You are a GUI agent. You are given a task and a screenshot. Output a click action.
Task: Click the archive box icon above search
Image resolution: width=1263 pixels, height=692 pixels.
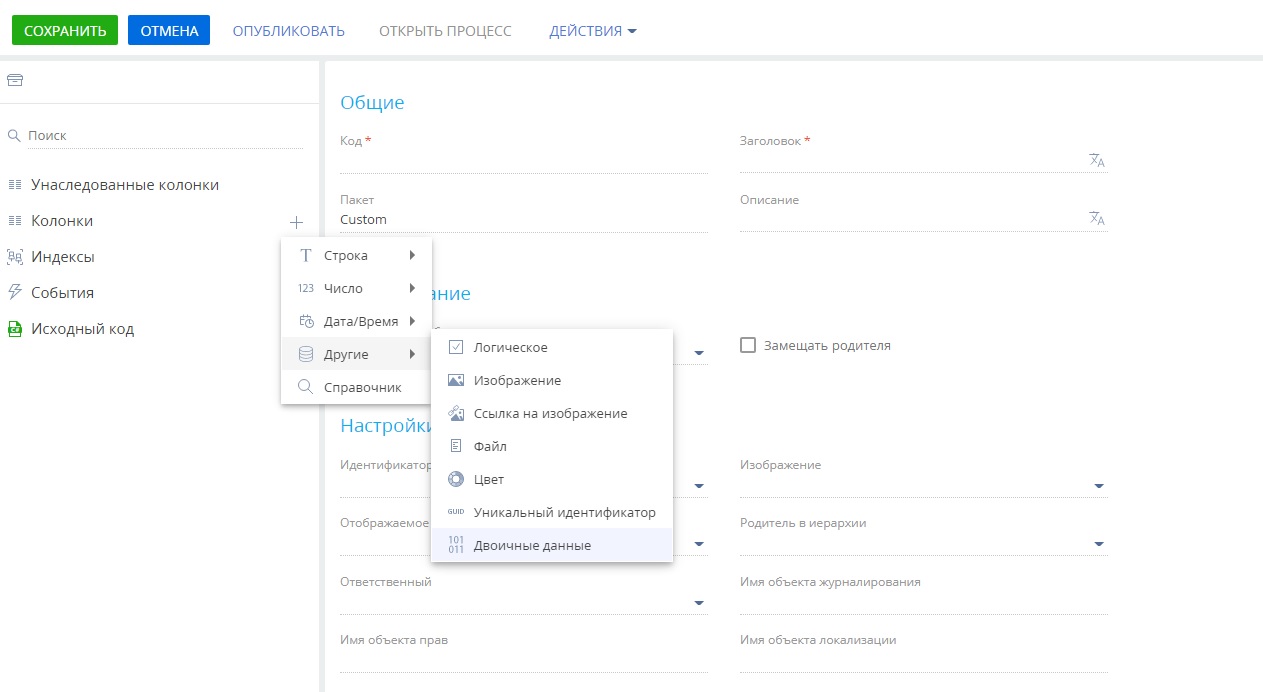[x=15, y=81]
